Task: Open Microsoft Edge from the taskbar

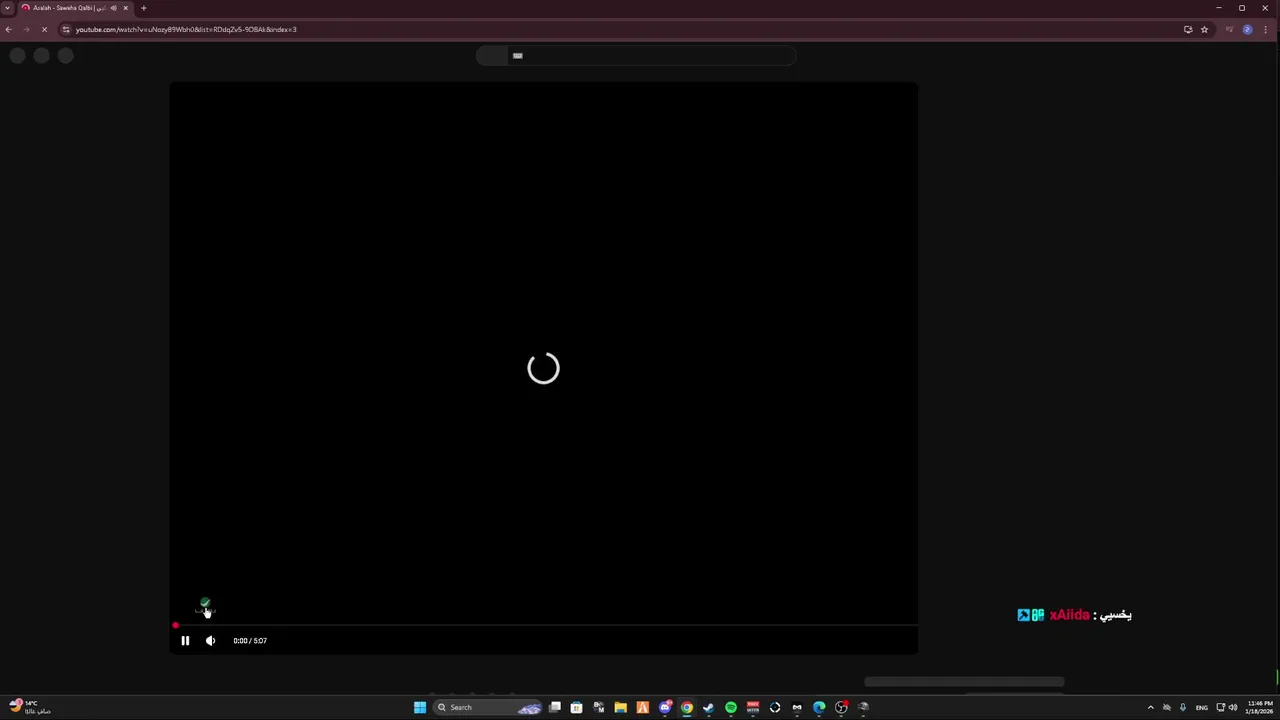Action: 819,707
